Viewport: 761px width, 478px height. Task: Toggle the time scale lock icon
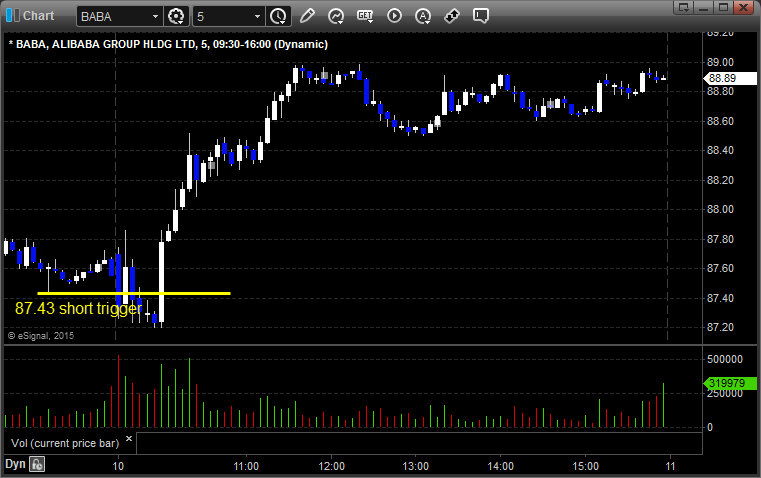36,464
